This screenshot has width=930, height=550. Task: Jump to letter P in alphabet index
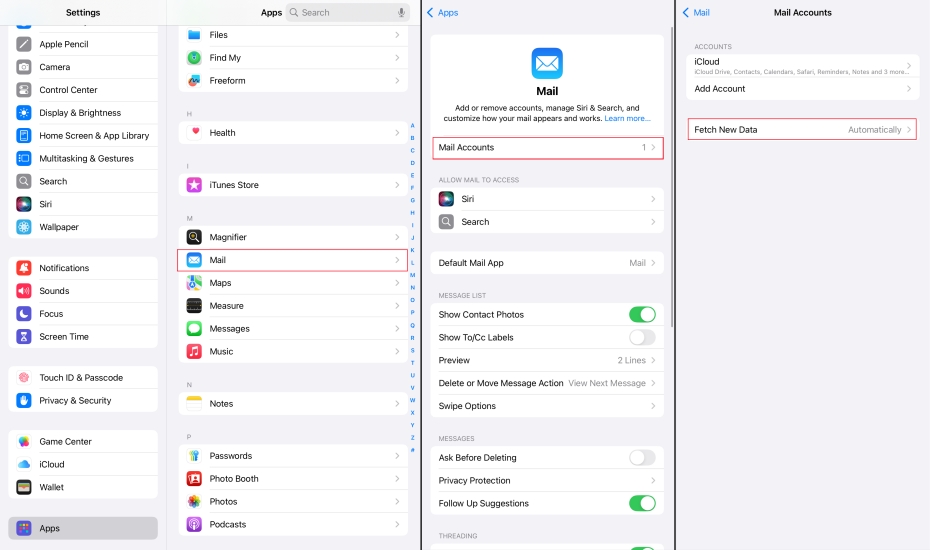pyautogui.click(x=412, y=313)
